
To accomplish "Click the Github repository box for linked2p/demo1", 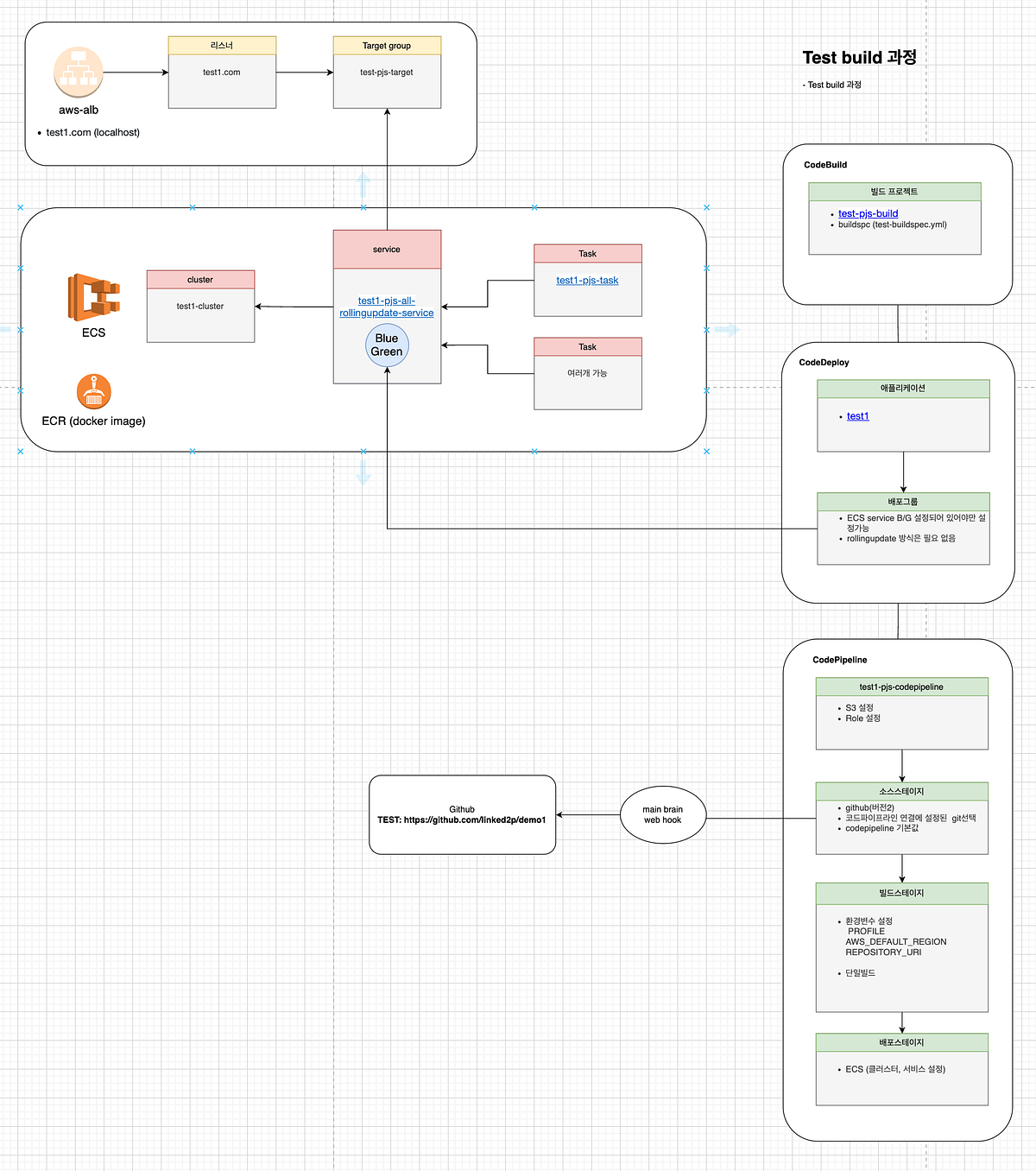I will click(462, 814).
